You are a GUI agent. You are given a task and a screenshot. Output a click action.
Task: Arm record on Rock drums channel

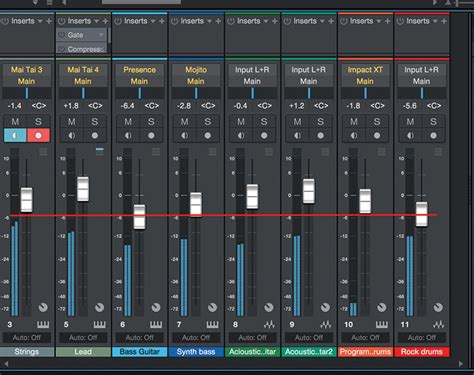coord(433,136)
